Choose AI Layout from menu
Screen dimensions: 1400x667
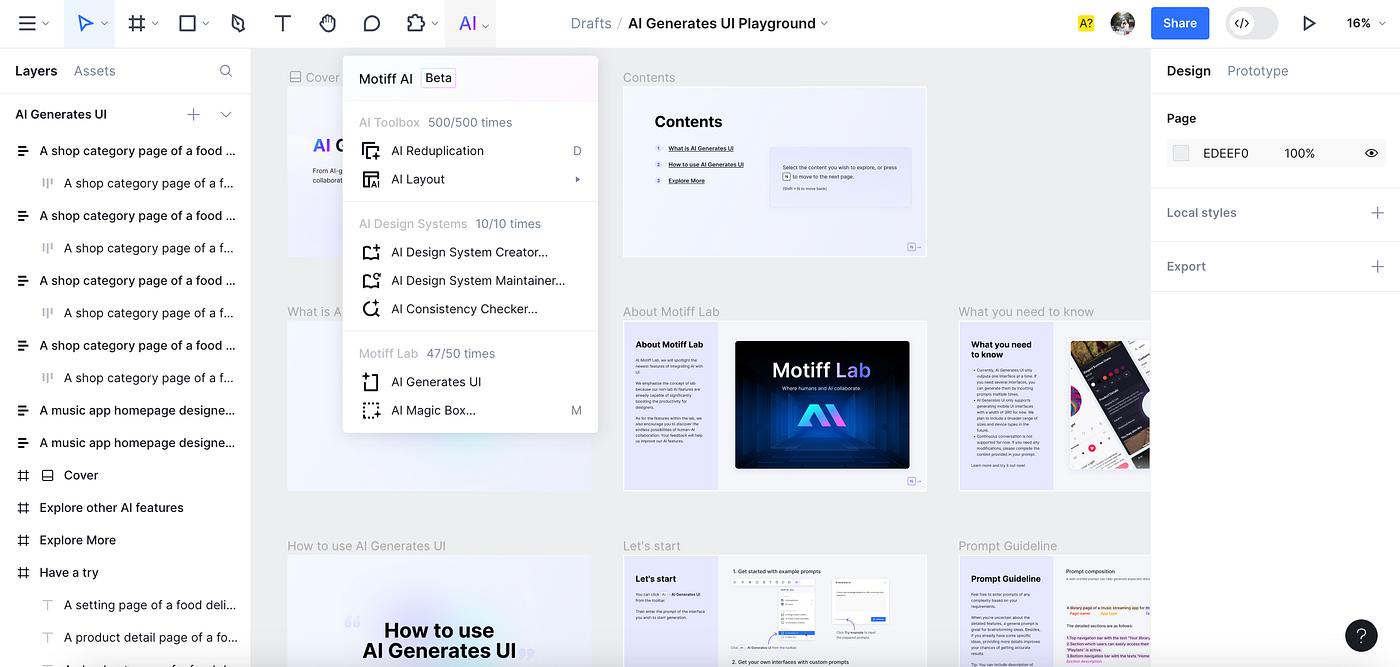coord(470,179)
